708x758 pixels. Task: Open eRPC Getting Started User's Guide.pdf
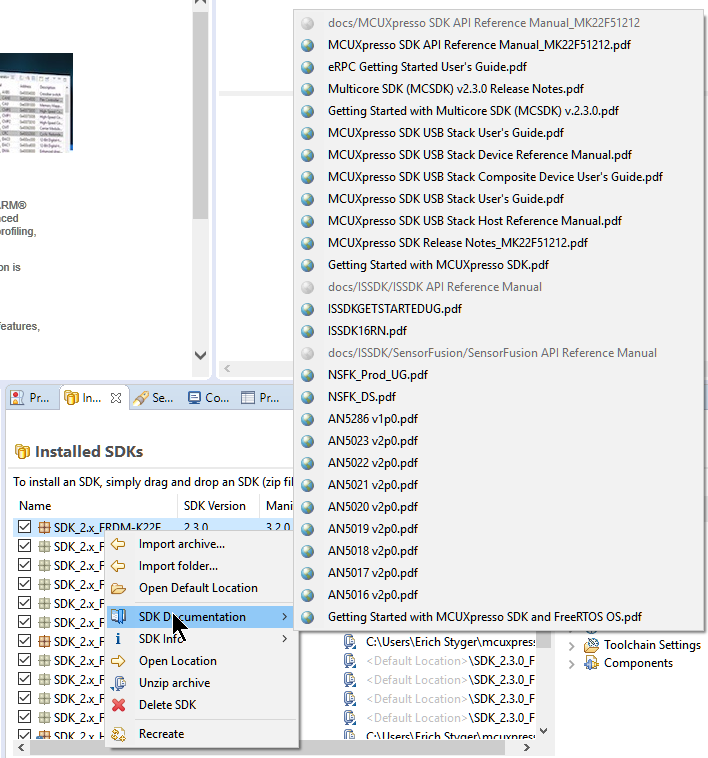click(x=427, y=67)
